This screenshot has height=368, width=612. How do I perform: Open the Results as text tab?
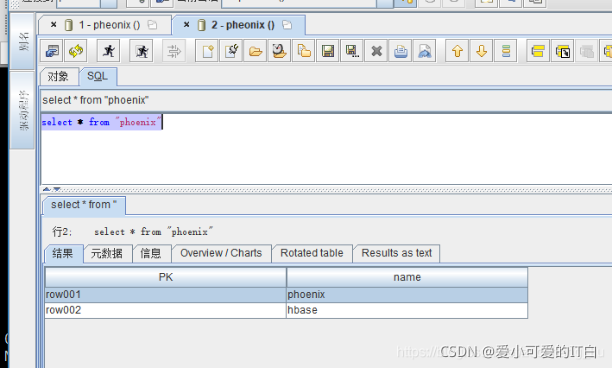[x=397, y=253]
